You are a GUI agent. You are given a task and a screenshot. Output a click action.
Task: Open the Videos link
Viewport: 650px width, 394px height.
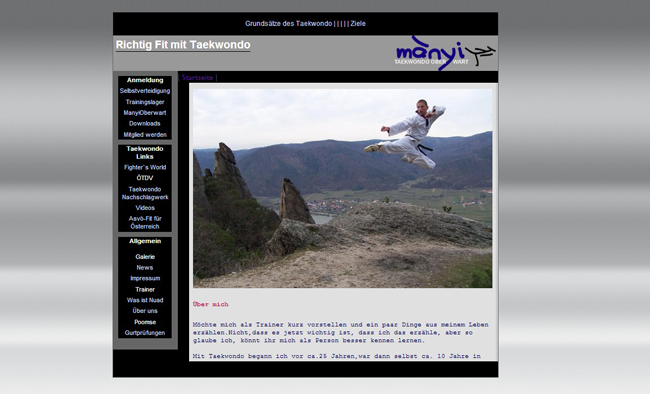145,208
